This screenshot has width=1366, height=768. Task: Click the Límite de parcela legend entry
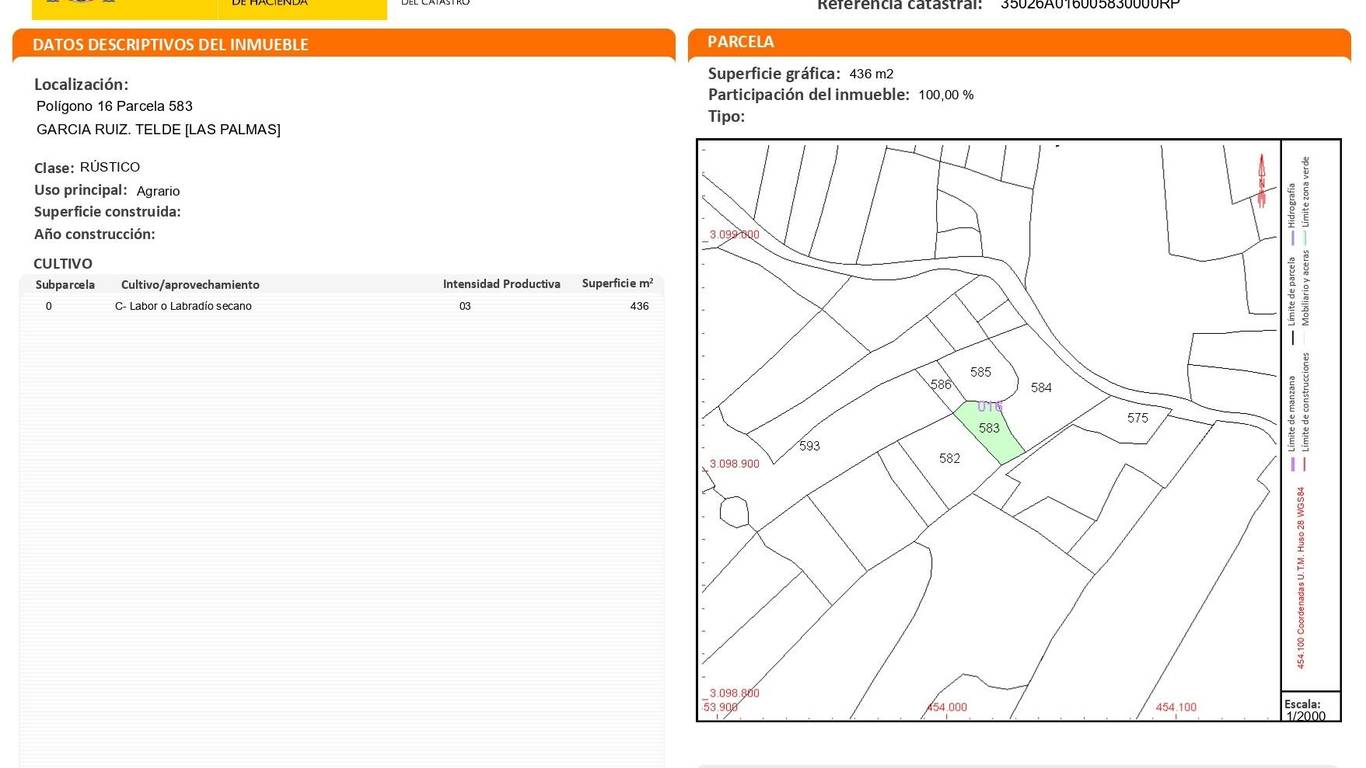tap(1292, 290)
